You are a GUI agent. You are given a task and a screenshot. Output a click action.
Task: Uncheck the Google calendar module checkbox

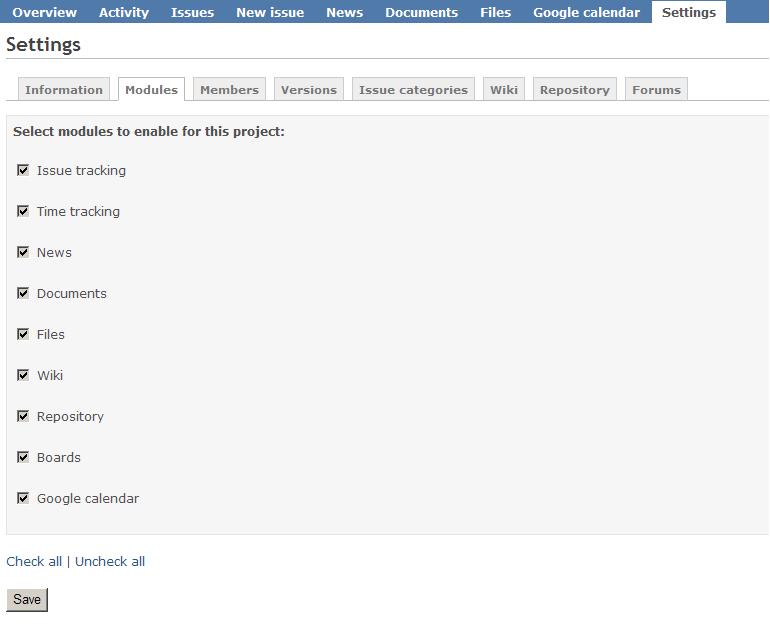tap(23, 498)
